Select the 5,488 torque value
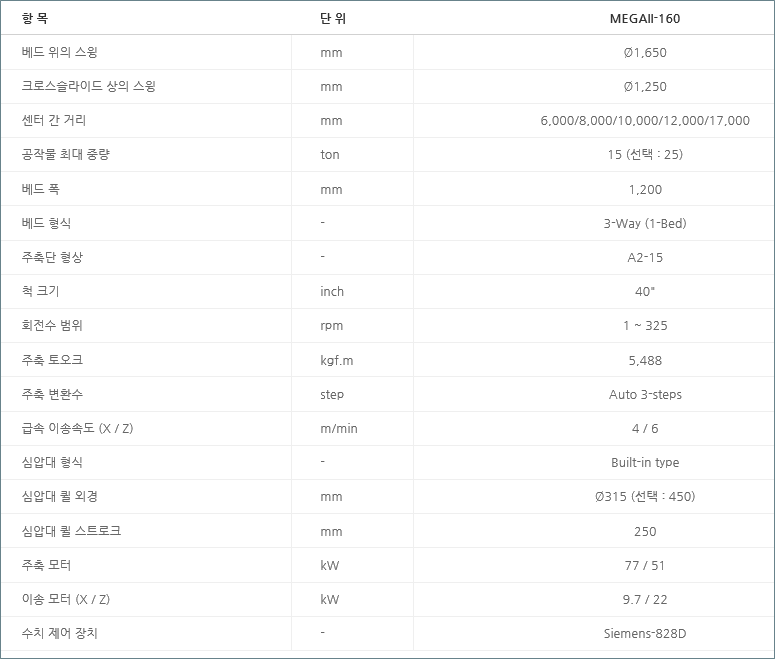The height and width of the screenshot is (659, 775). pyautogui.click(x=644, y=360)
